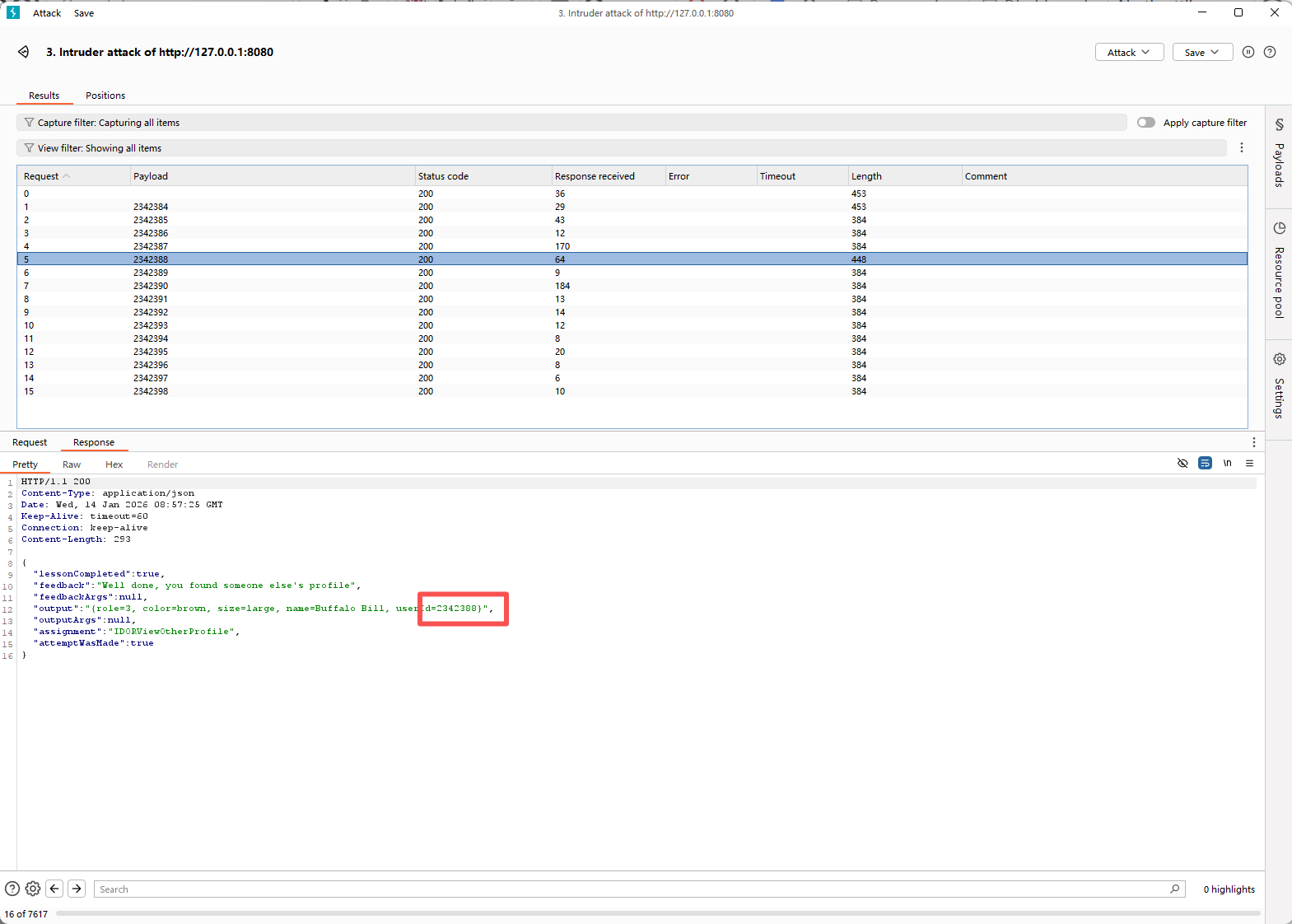Go to previous search match arrow
The image size is (1292, 924).
point(54,889)
